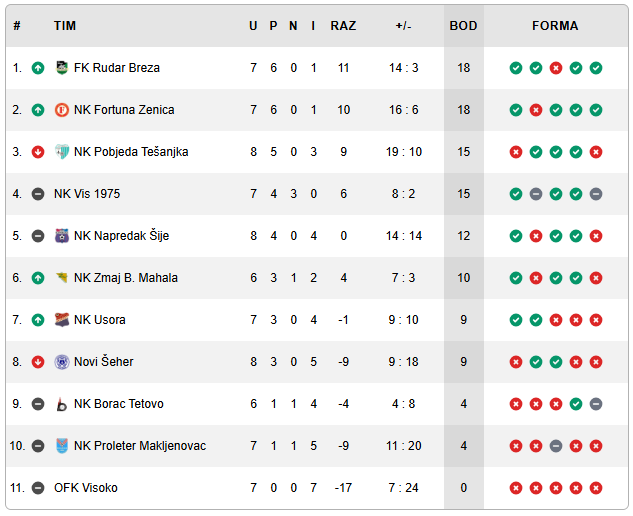The width and height of the screenshot is (633, 516).
Task: Click the FK Rudar Breza club crest
Action: [62, 68]
